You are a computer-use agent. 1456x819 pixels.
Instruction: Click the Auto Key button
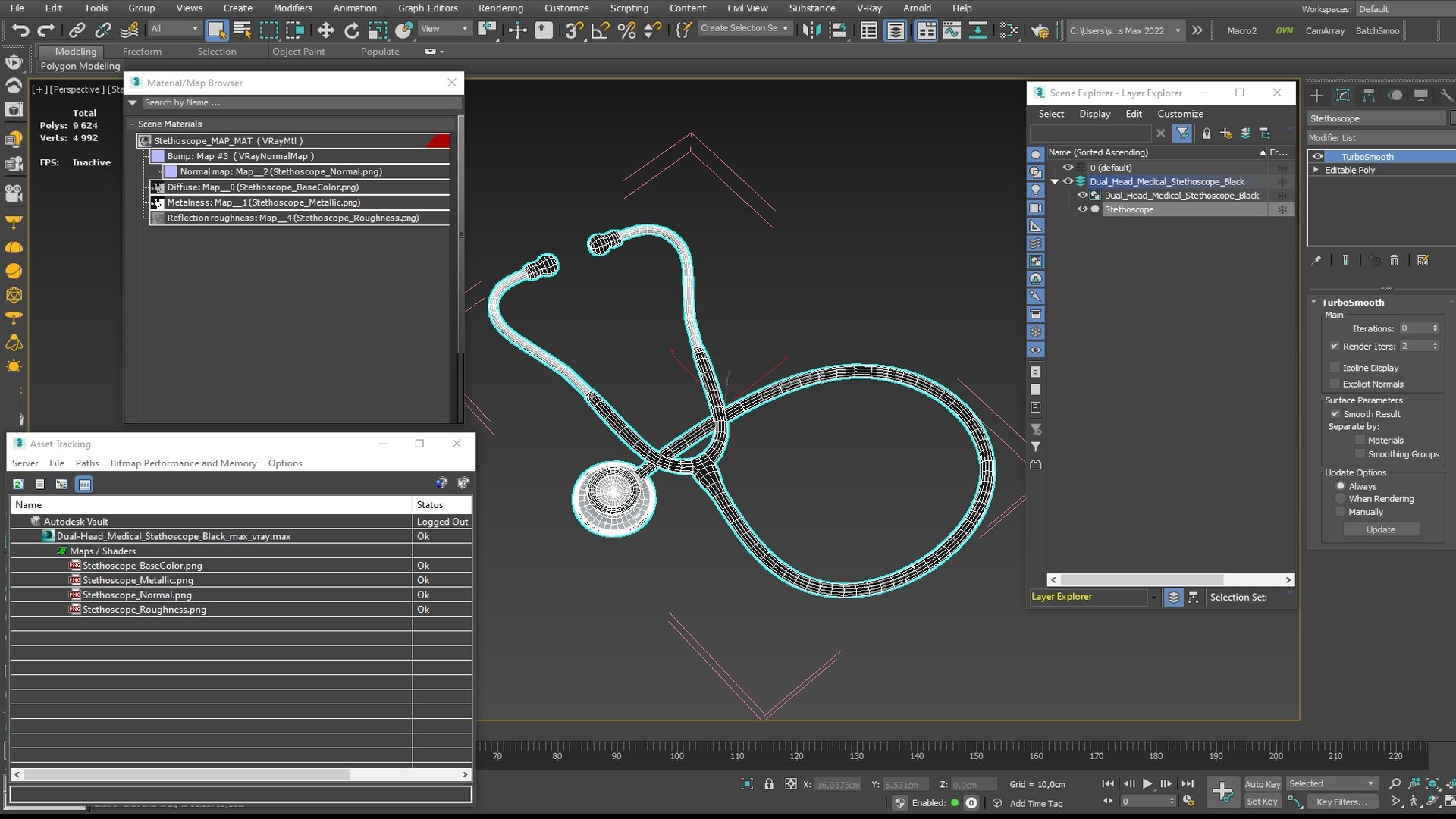[1263, 784]
